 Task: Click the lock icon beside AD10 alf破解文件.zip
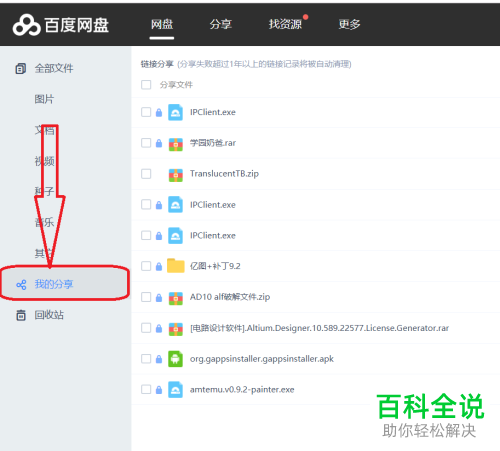point(159,297)
